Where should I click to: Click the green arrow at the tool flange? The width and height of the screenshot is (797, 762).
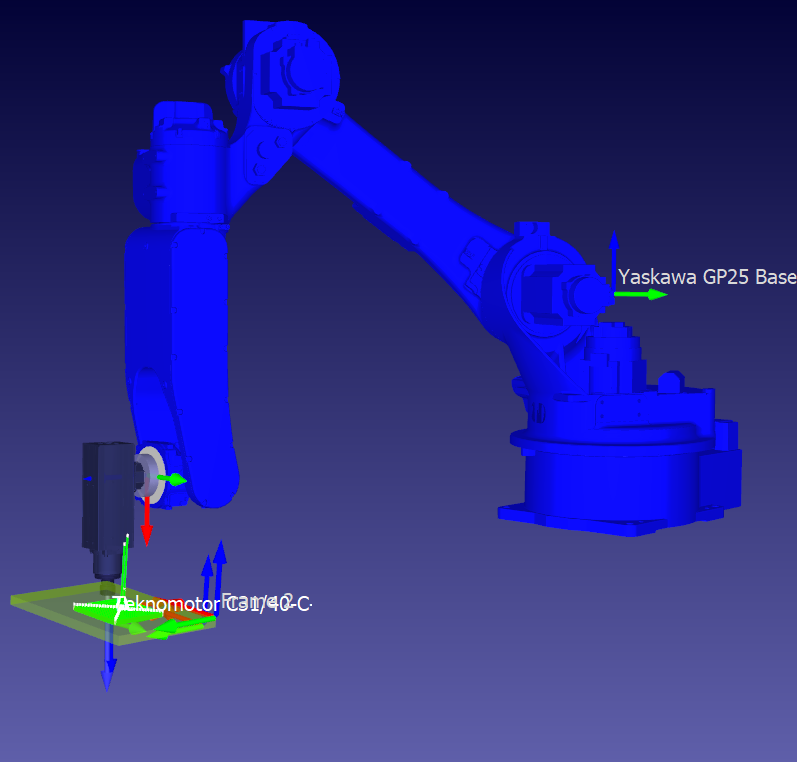pos(175,480)
